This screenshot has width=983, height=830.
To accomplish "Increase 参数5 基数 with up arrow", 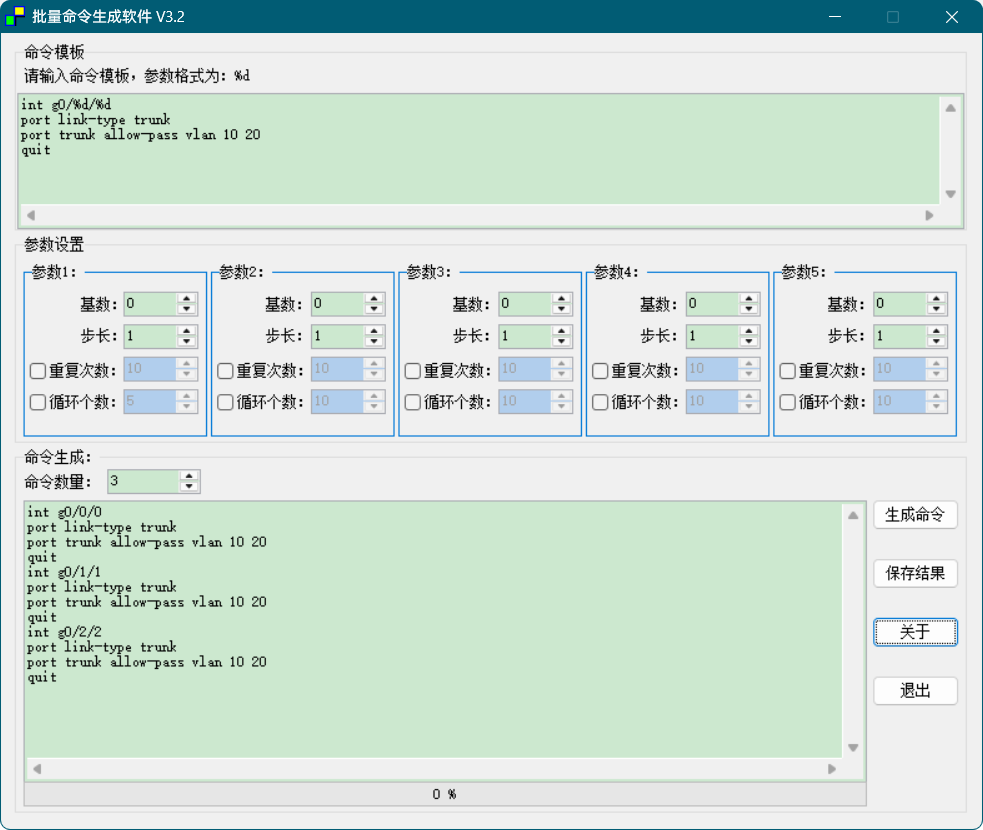I will [x=936, y=299].
